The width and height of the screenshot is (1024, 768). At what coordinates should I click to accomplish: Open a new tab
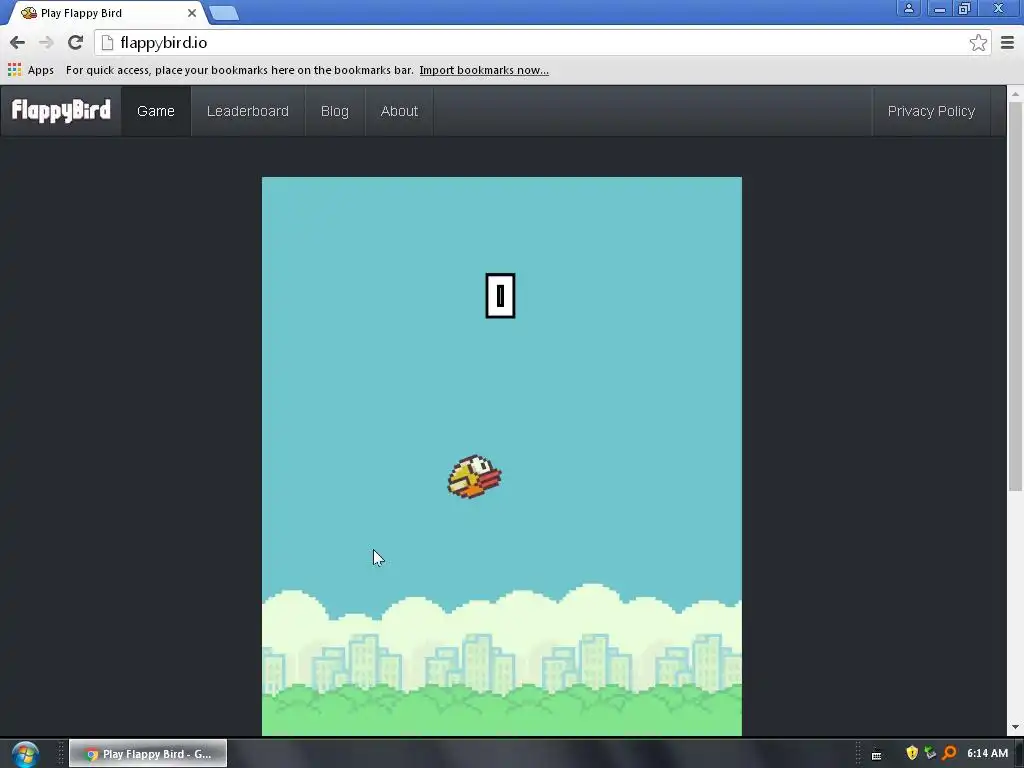(x=224, y=13)
